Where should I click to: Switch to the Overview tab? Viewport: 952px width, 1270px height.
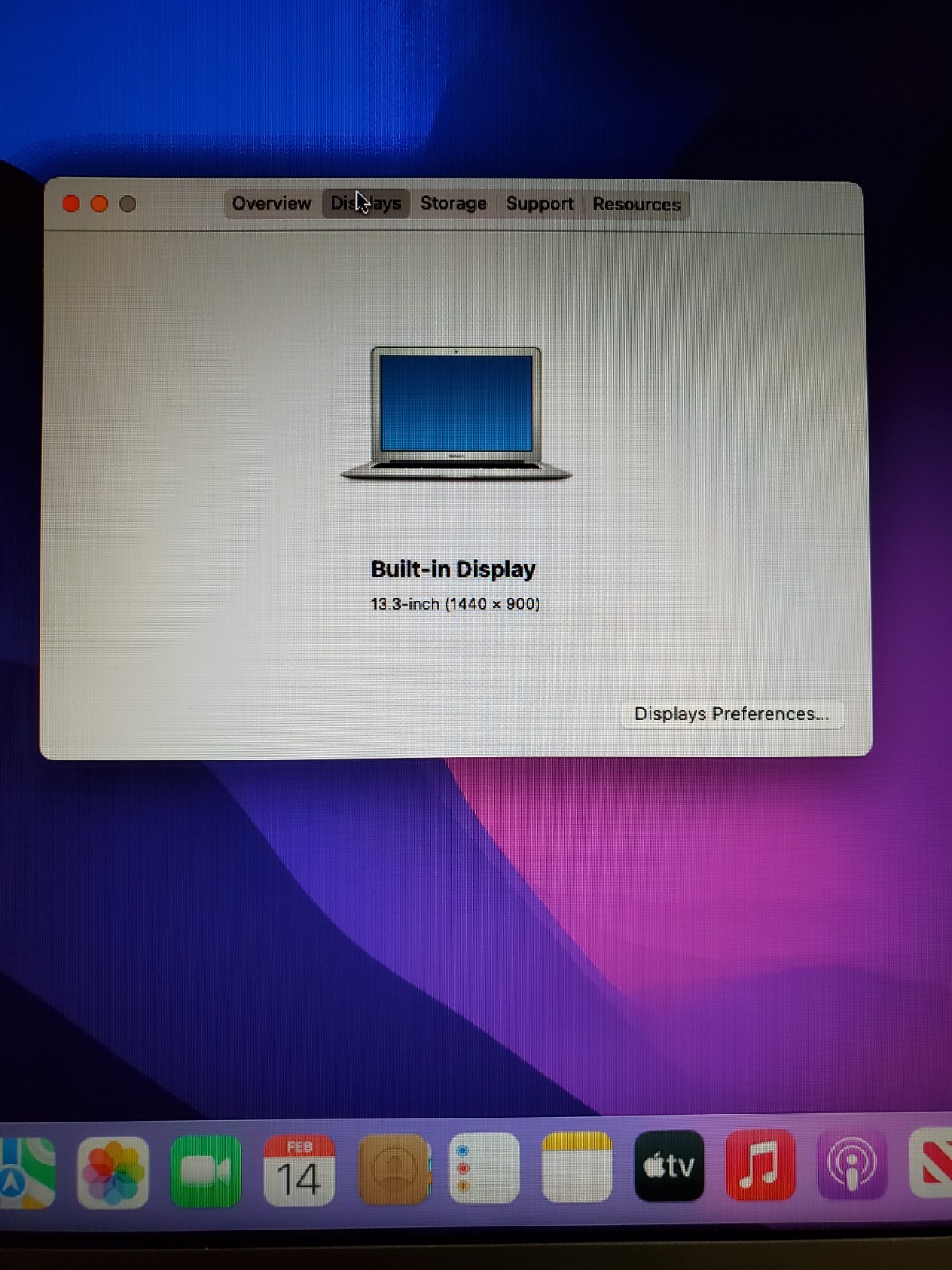click(271, 203)
